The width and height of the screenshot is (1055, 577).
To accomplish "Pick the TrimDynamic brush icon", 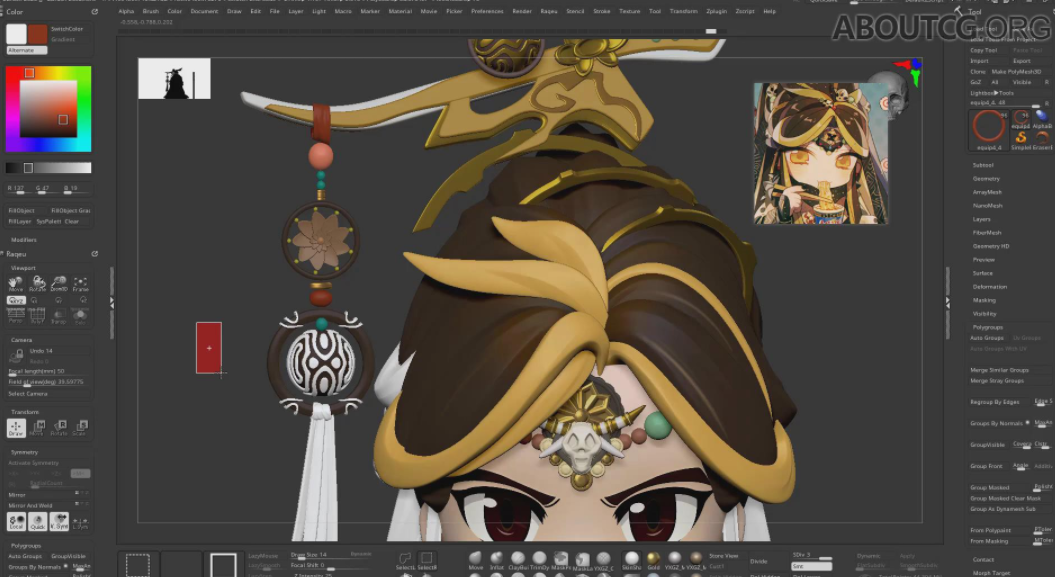I will pyautogui.click(x=540, y=560).
